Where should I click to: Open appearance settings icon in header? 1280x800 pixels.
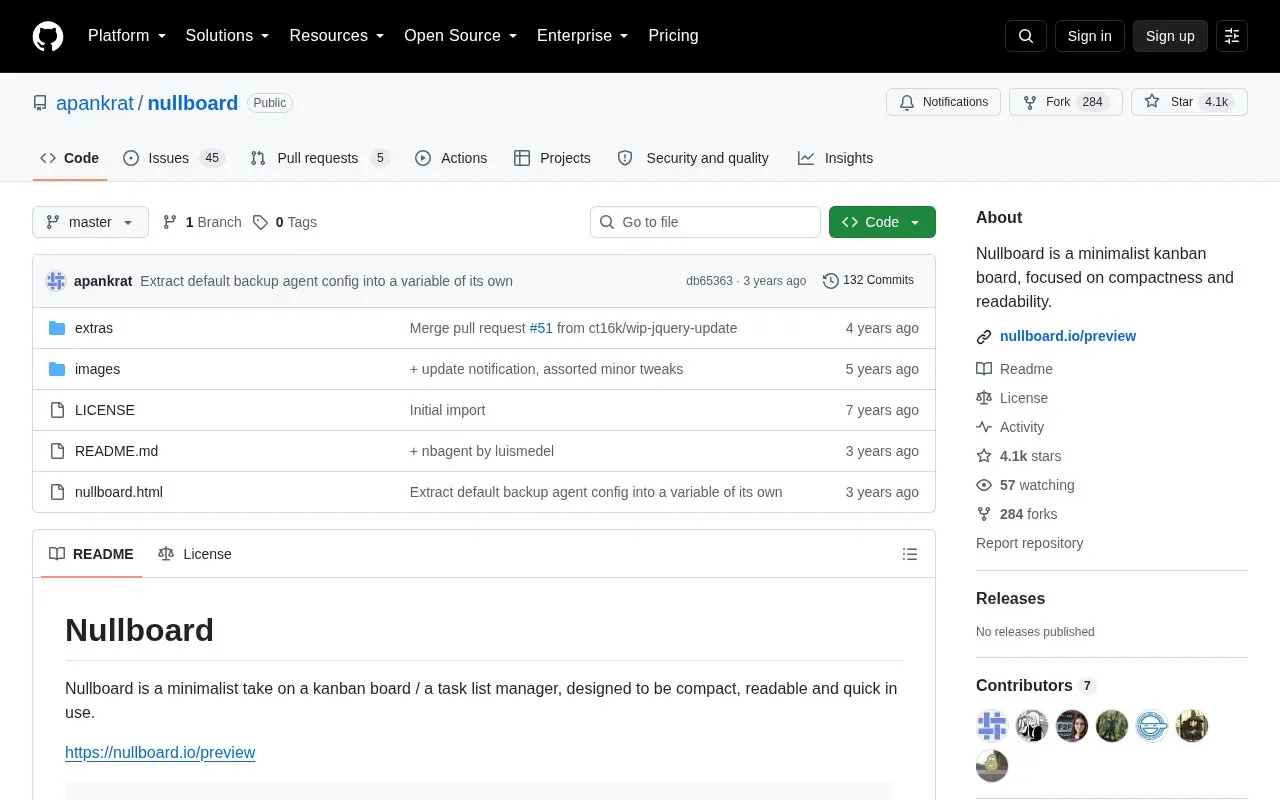(1232, 36)
